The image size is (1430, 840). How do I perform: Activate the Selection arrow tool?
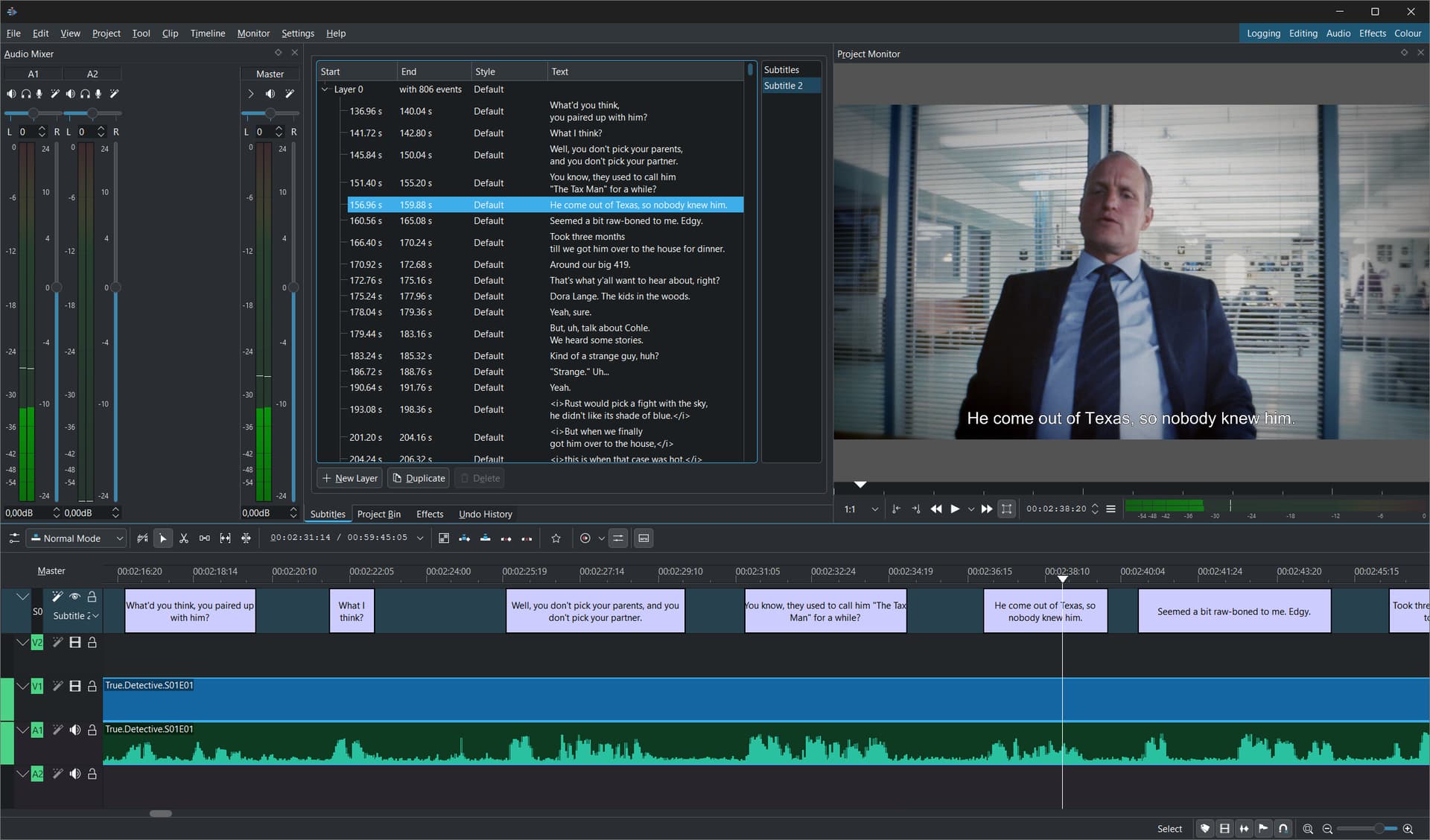162,538
